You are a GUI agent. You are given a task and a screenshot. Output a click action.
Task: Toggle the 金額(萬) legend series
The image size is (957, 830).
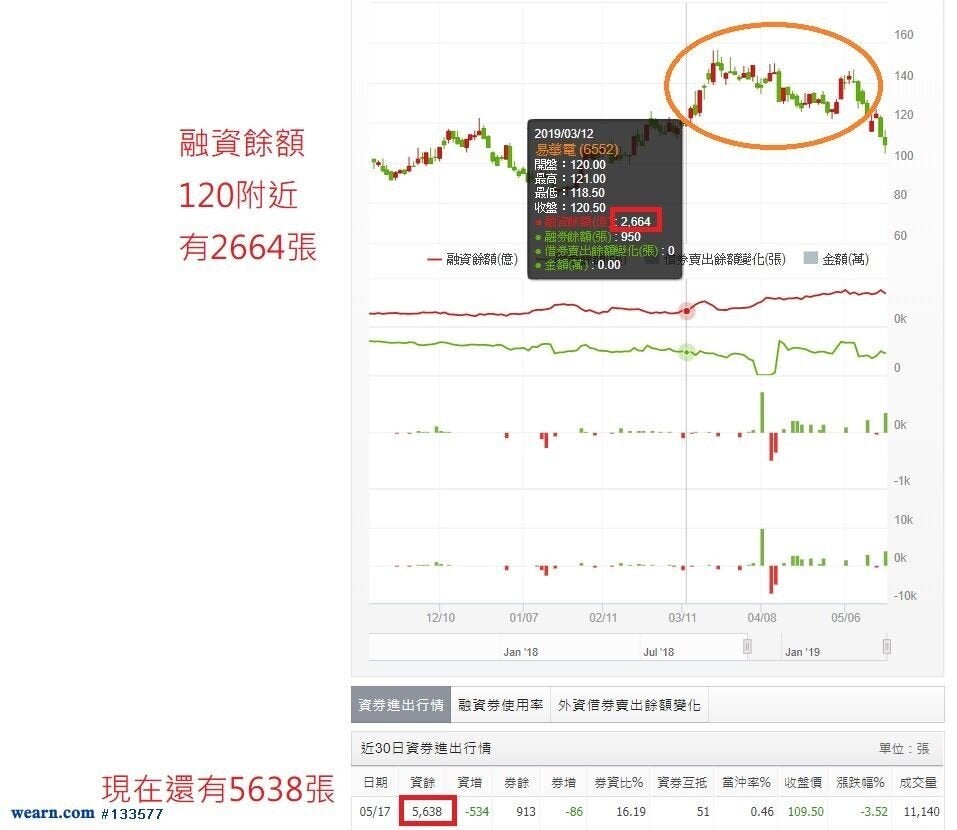(x=836, y=259)
